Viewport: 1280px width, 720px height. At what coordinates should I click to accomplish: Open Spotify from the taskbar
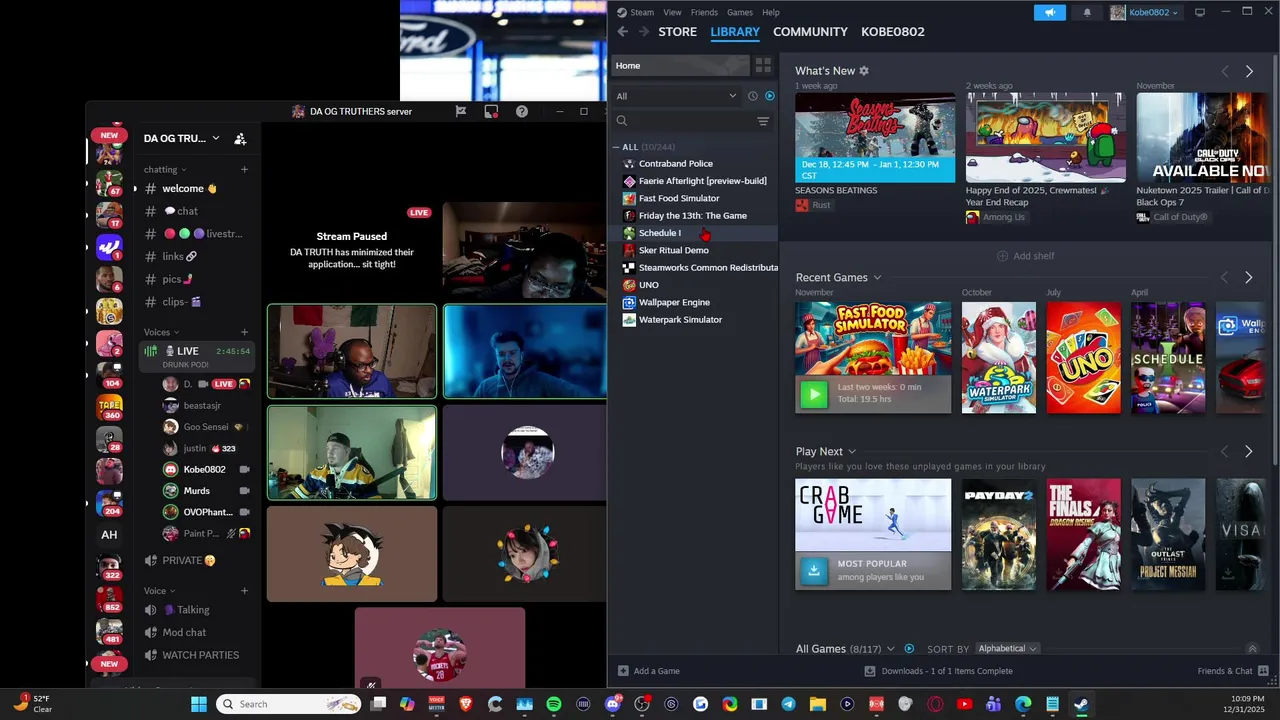pyautogui.click(x=554, y=704)
